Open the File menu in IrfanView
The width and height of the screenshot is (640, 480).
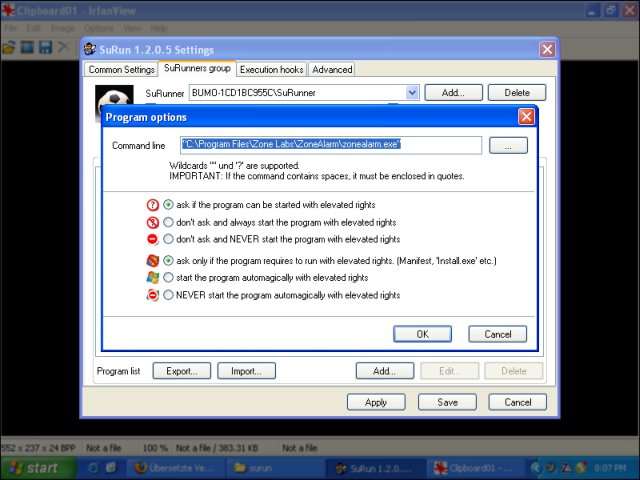pyautogui.click(x=11, y=28)
